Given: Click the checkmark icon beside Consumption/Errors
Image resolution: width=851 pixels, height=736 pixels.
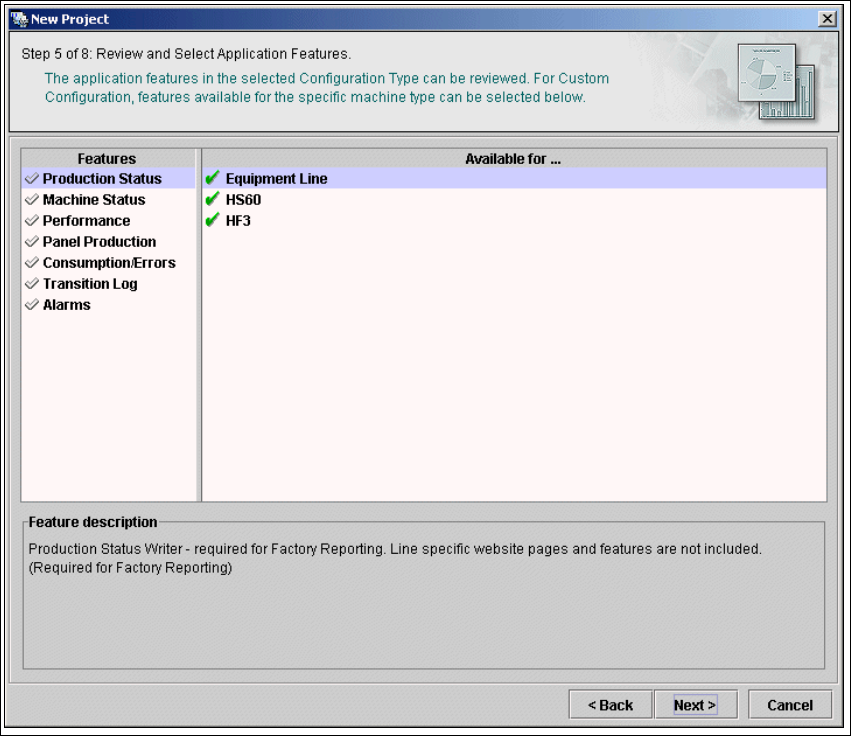Looking at the screenshot, I should coord(32,262).
